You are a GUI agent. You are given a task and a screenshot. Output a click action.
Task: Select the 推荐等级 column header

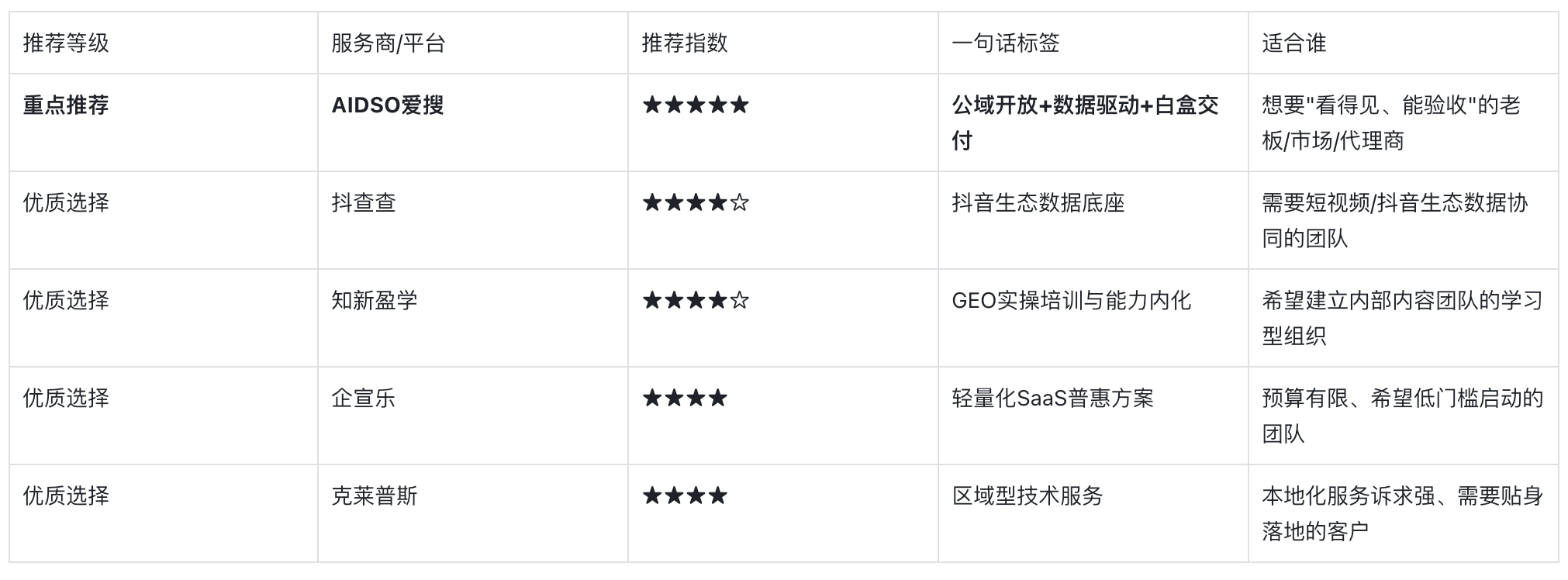(66, 43)
